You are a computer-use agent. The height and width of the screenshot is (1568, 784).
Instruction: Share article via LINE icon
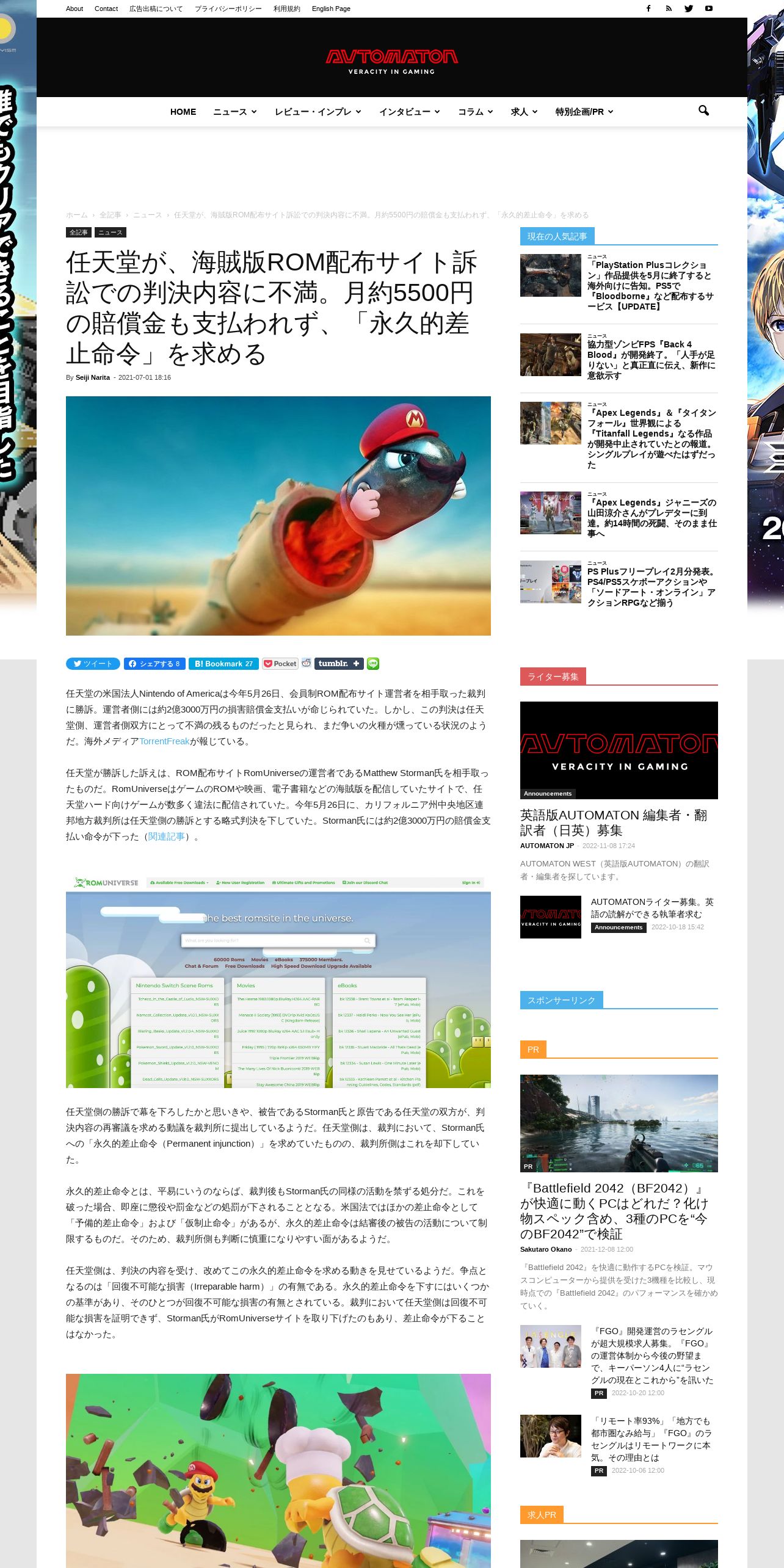tap(373, 664)
